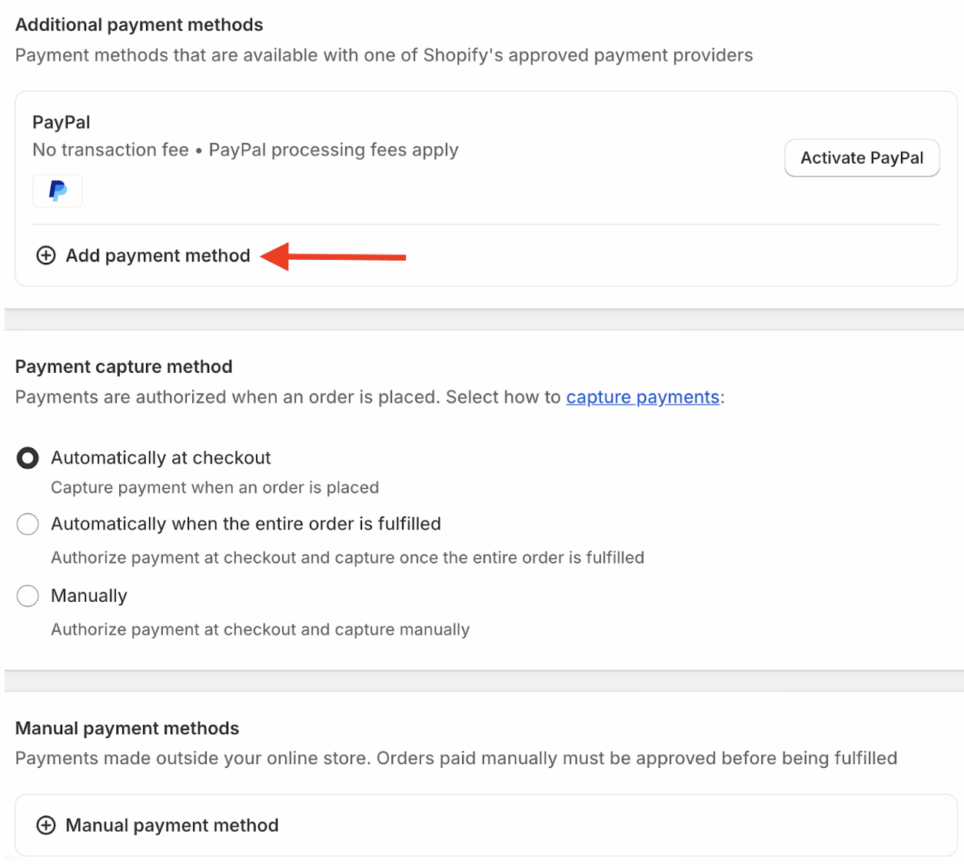Click the Payment capture method heading
This screenshot has width=964, height=864.
click(x=123, y=367)
